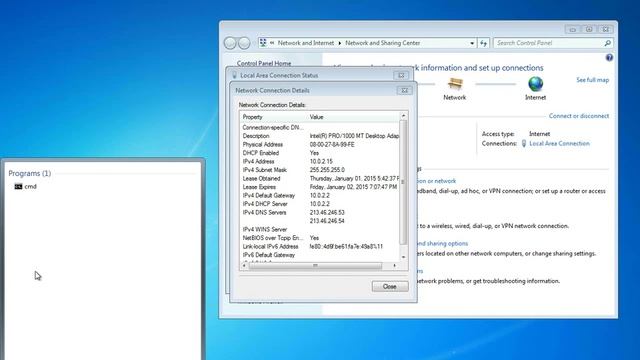Select the Description row
640x360 pixels.
320,136
